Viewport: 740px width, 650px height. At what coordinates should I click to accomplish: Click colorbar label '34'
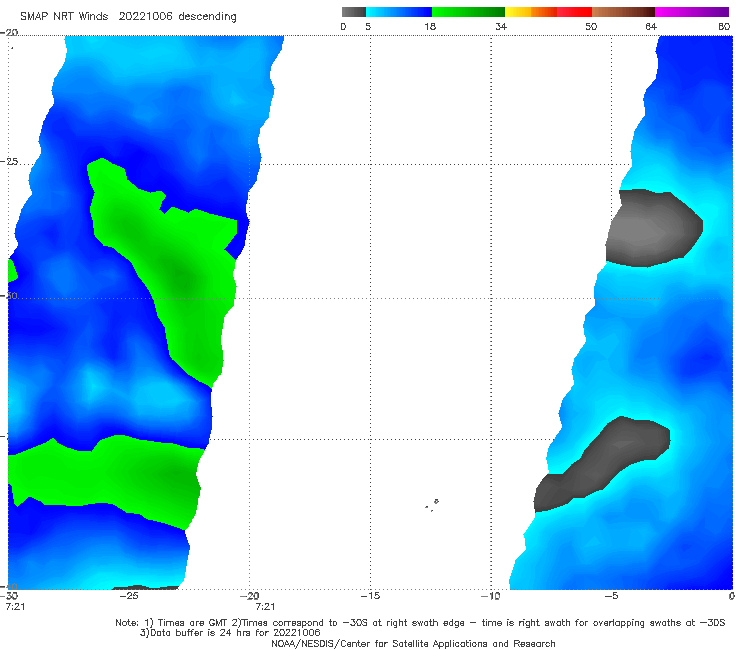point(501,26)
